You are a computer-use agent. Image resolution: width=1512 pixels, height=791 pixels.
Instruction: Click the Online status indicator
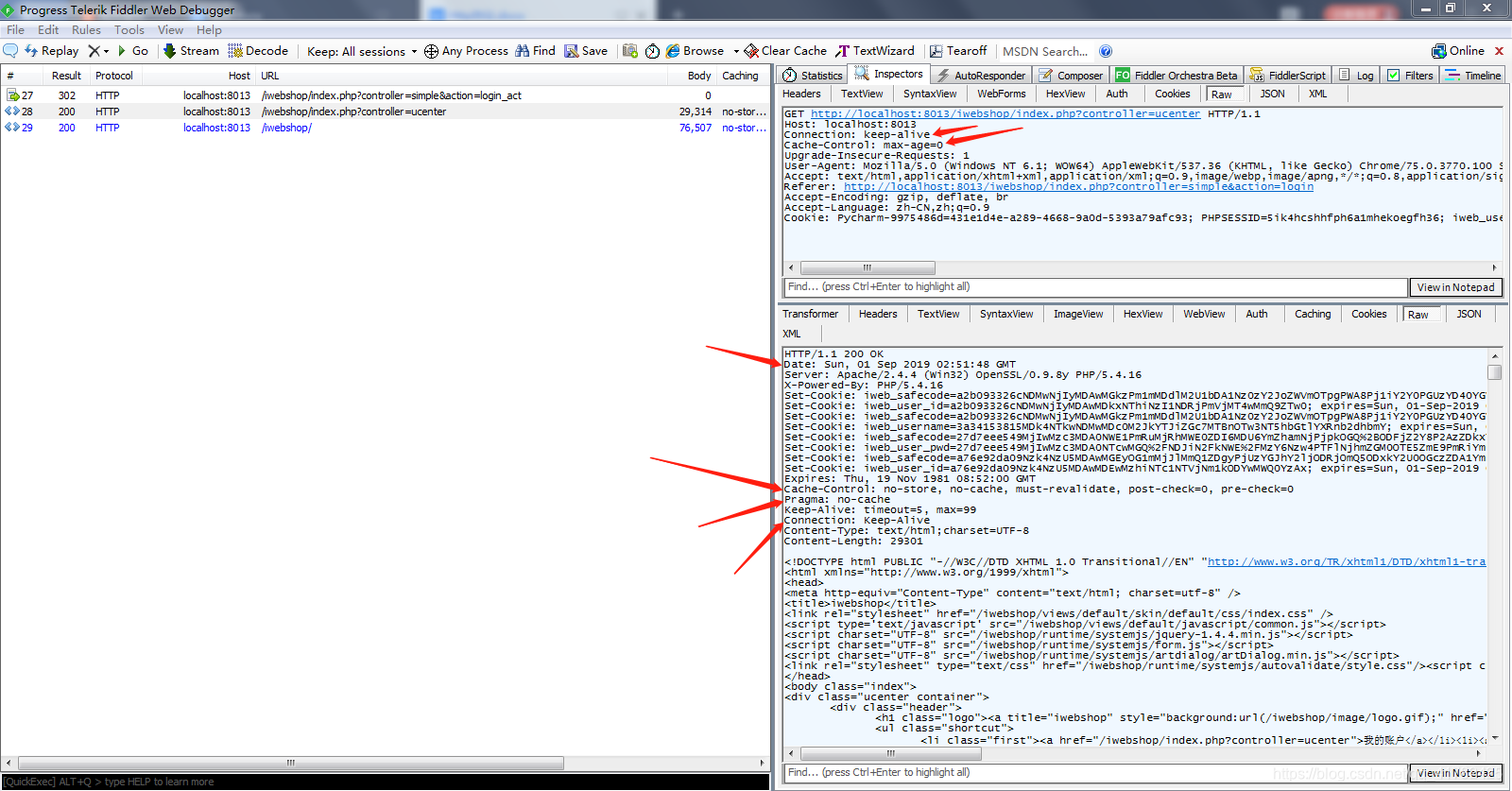tap(1458, 51)
